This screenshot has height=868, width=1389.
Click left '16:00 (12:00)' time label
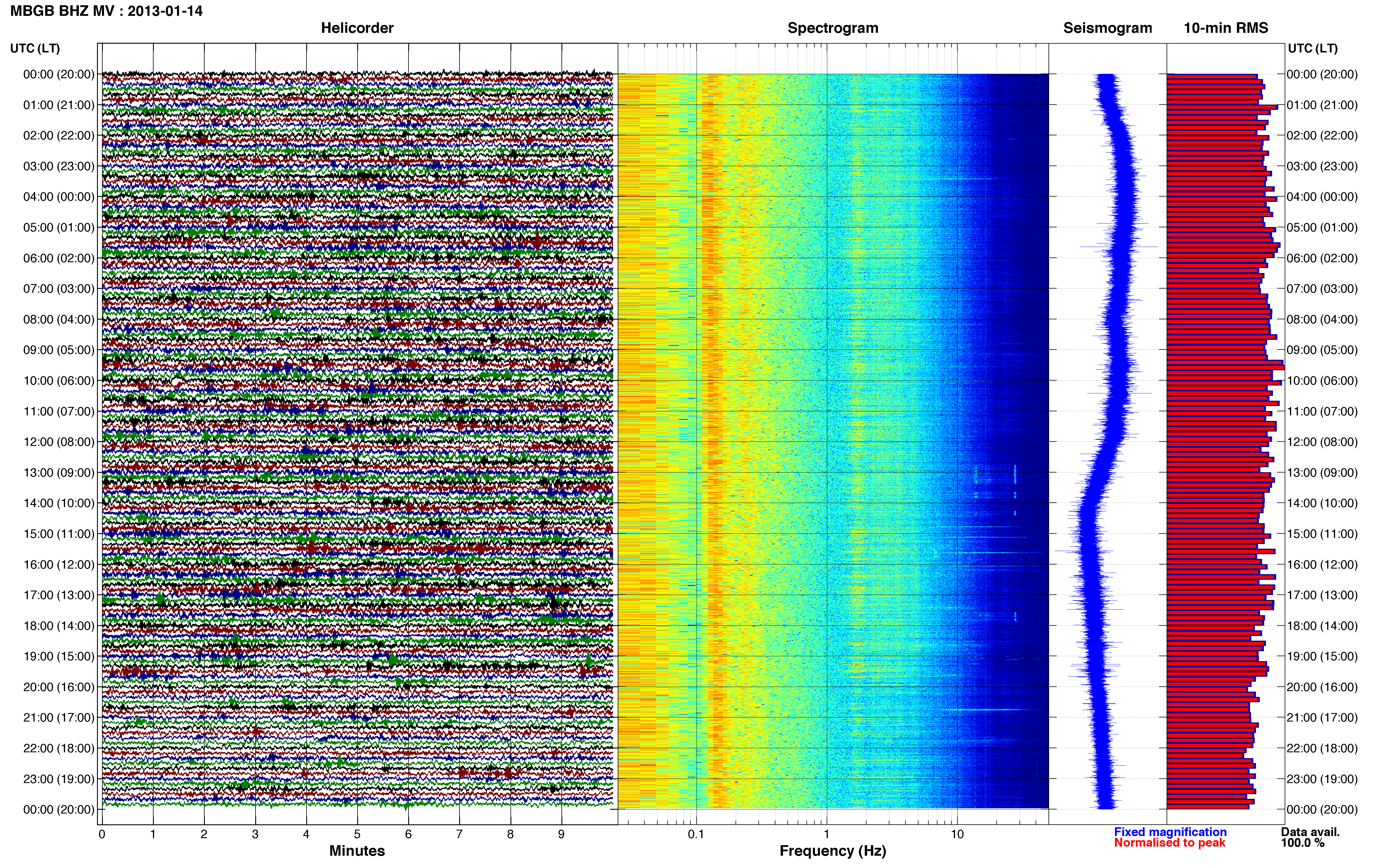(x=59, y=564)
